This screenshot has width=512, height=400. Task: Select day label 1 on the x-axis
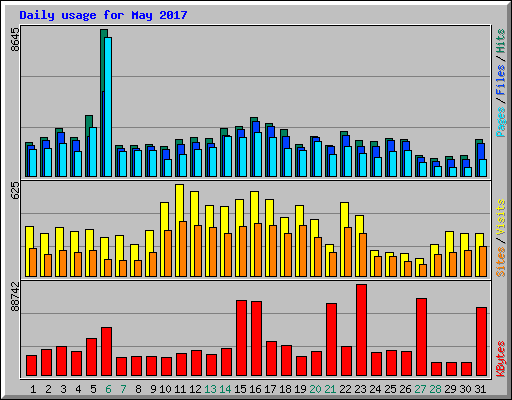tap(33, 389)
